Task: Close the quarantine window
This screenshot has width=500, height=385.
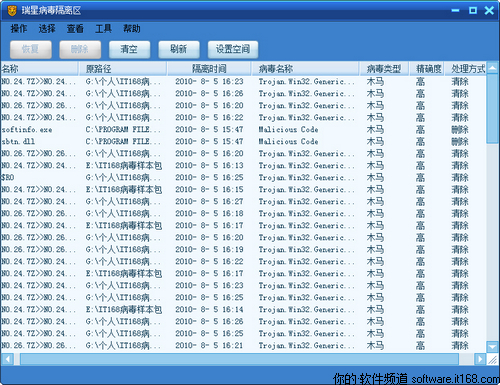Action: pyautogui.click(x=489, y=11)
